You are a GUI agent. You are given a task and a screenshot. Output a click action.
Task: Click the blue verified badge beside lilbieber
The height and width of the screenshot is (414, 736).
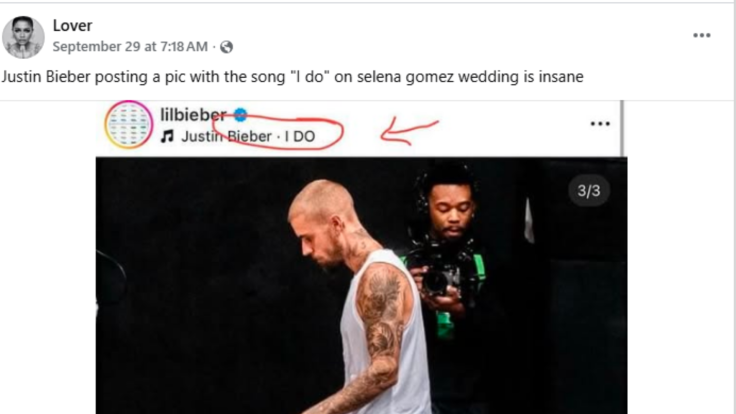click(240, 114)
